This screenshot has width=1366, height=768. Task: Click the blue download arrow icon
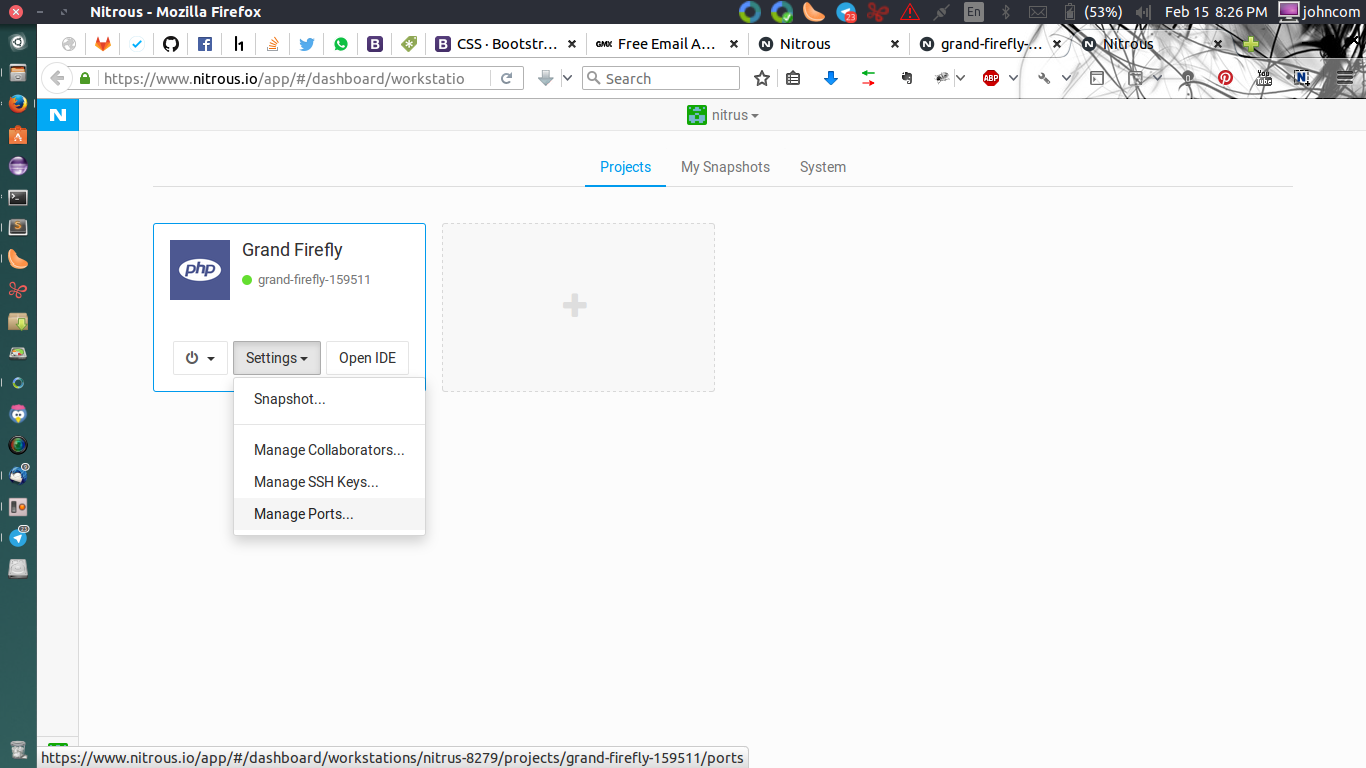tap(831, 78)
